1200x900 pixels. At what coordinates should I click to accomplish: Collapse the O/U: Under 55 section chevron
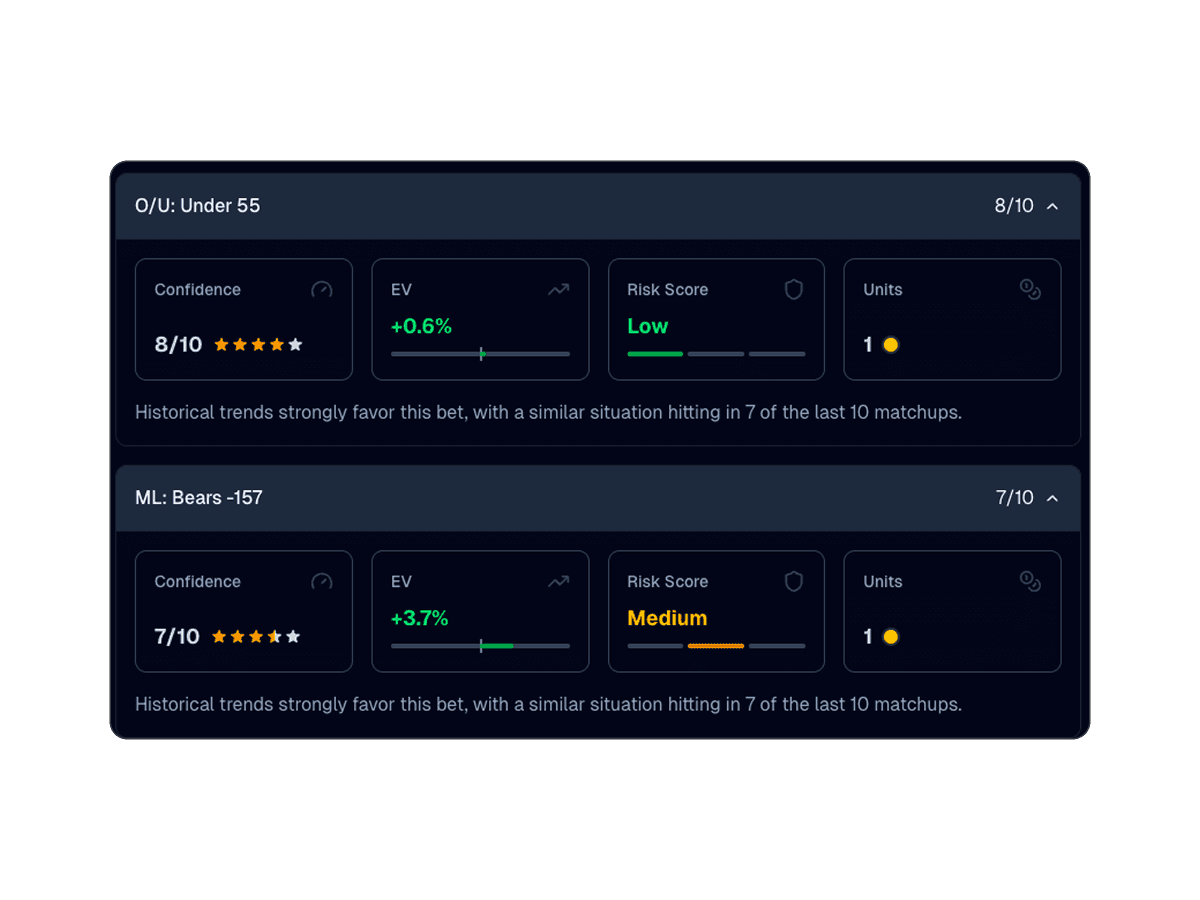tap(1052, 206)
